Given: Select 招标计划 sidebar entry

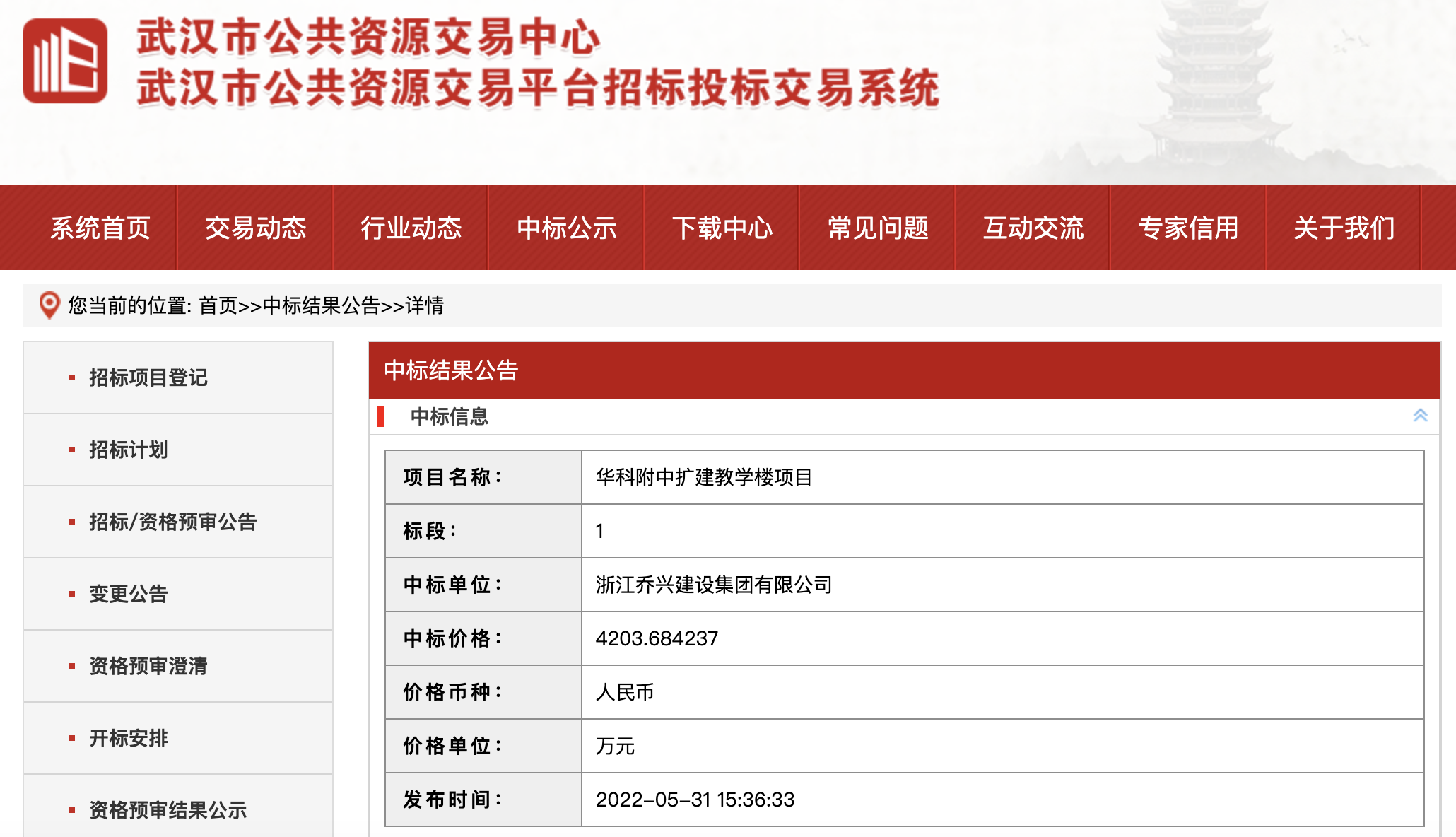Looking at the screenshot, I should (128, 450).
